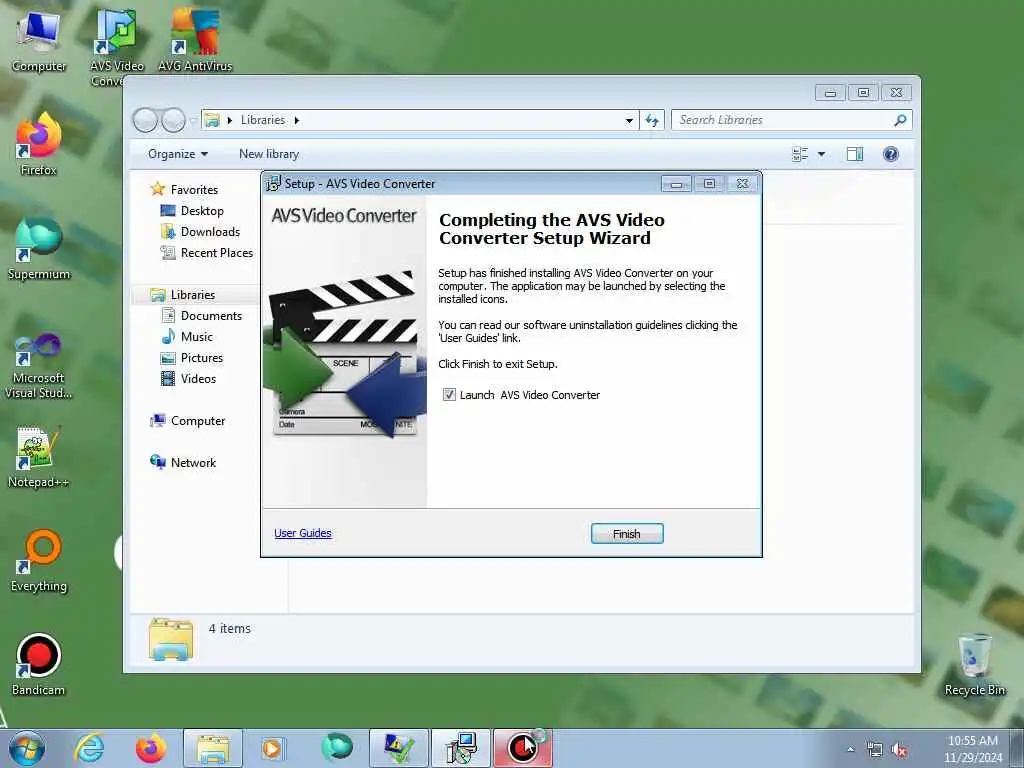Viewport: 1024px width, 768px height.
Task: Toggle the preview pane in Explorer
Action: [x=855, y=154]
